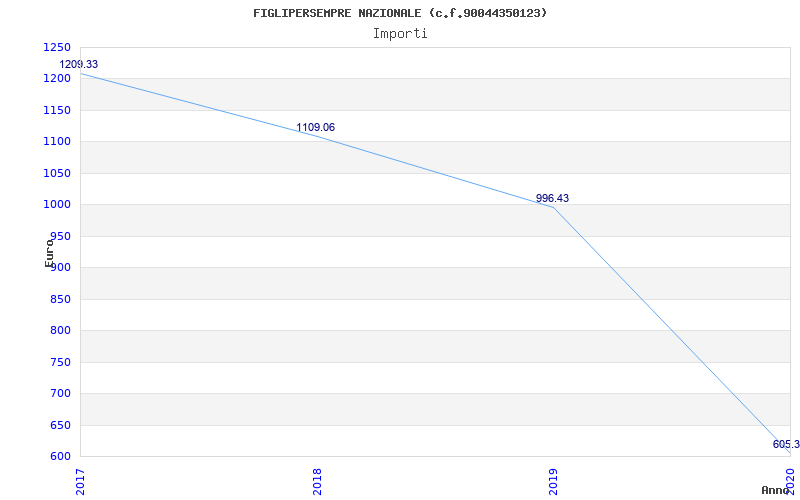Click the 2018 x-axis label

[317, 482]
